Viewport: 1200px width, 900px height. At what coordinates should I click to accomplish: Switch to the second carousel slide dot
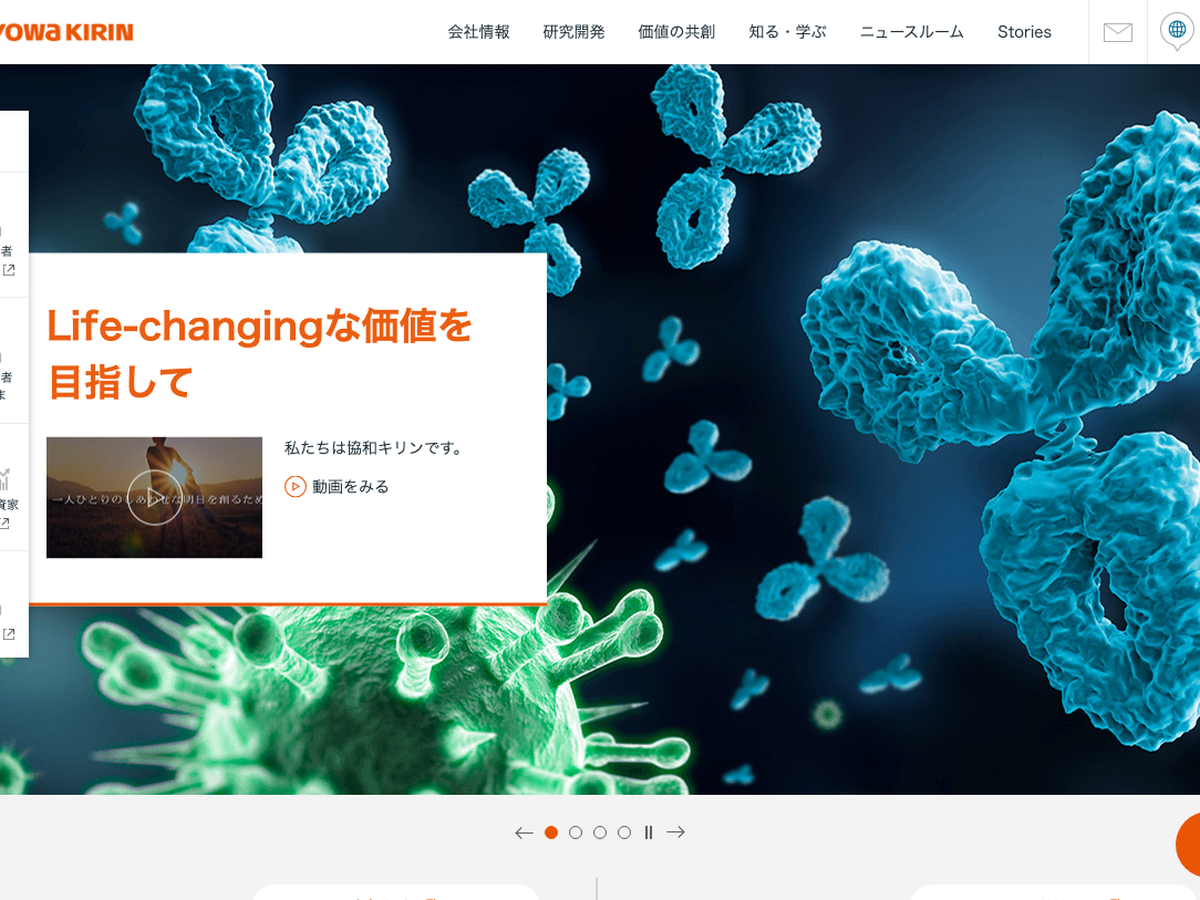click(x=575, y=832)
